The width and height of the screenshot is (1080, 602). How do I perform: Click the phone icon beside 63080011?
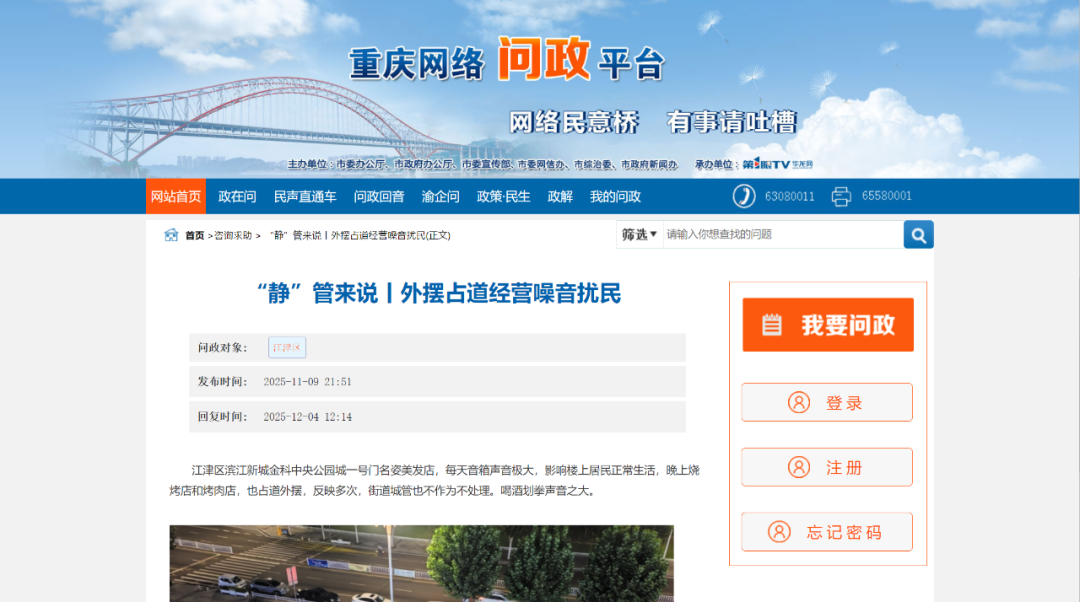744,196
